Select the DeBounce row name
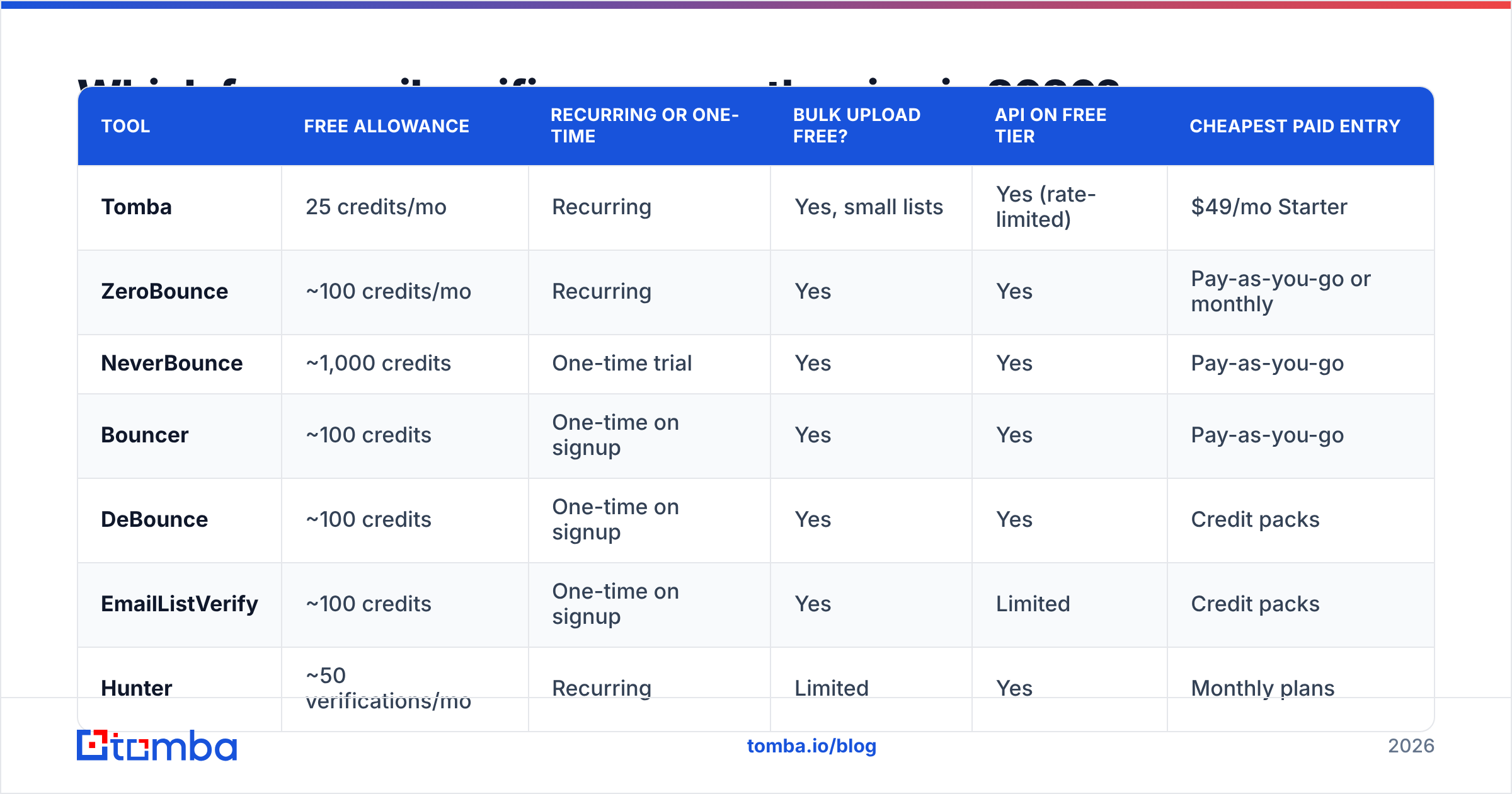This screenshot has width=1512, height=794. pos(154,519)
